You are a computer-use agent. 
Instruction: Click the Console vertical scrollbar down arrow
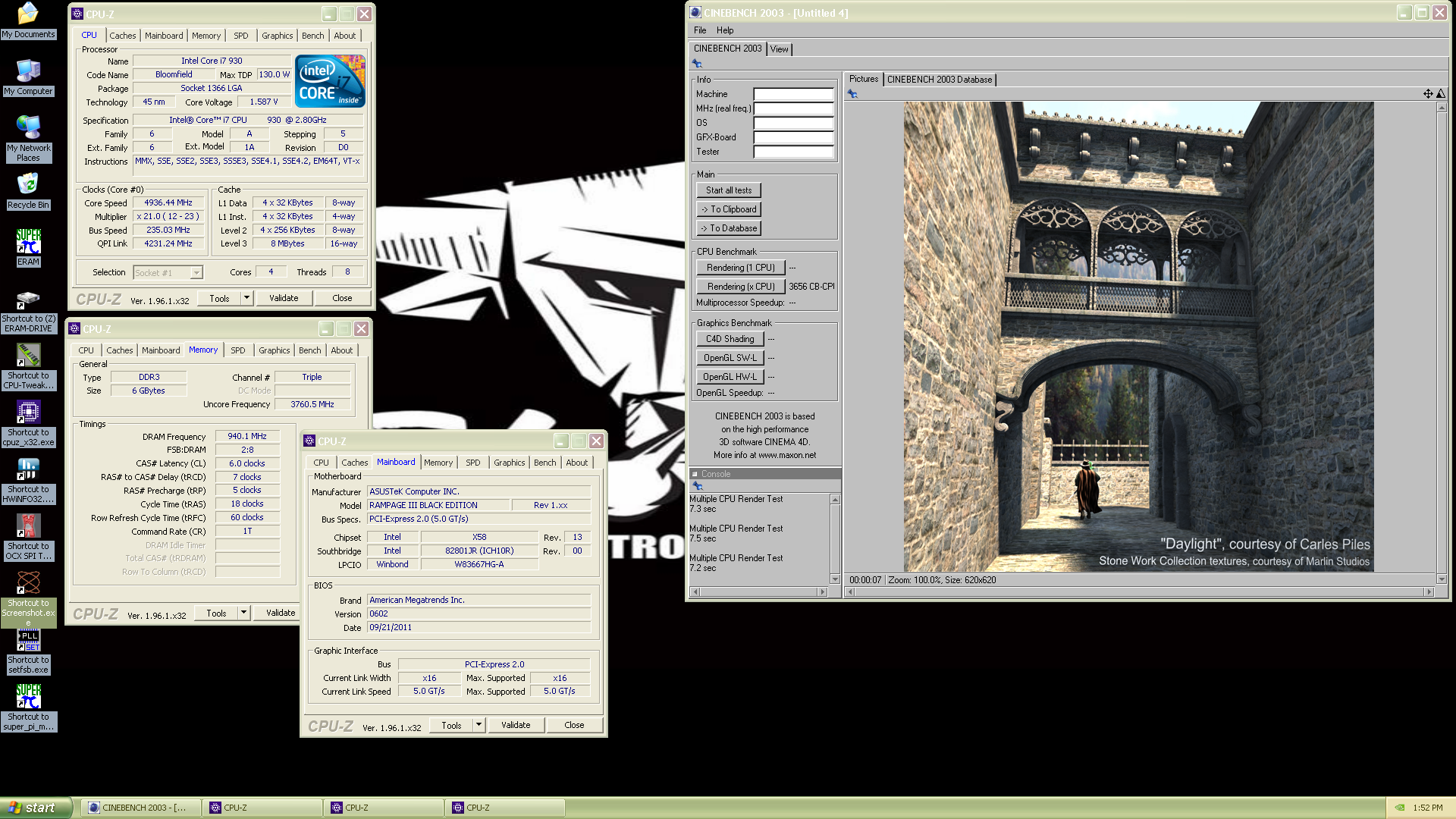(835, 579)
